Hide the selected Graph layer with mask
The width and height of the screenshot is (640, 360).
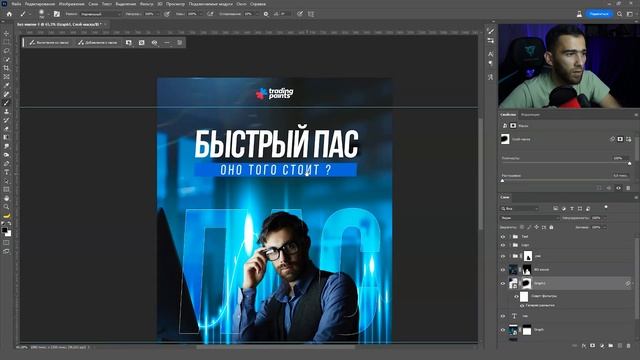503,283
